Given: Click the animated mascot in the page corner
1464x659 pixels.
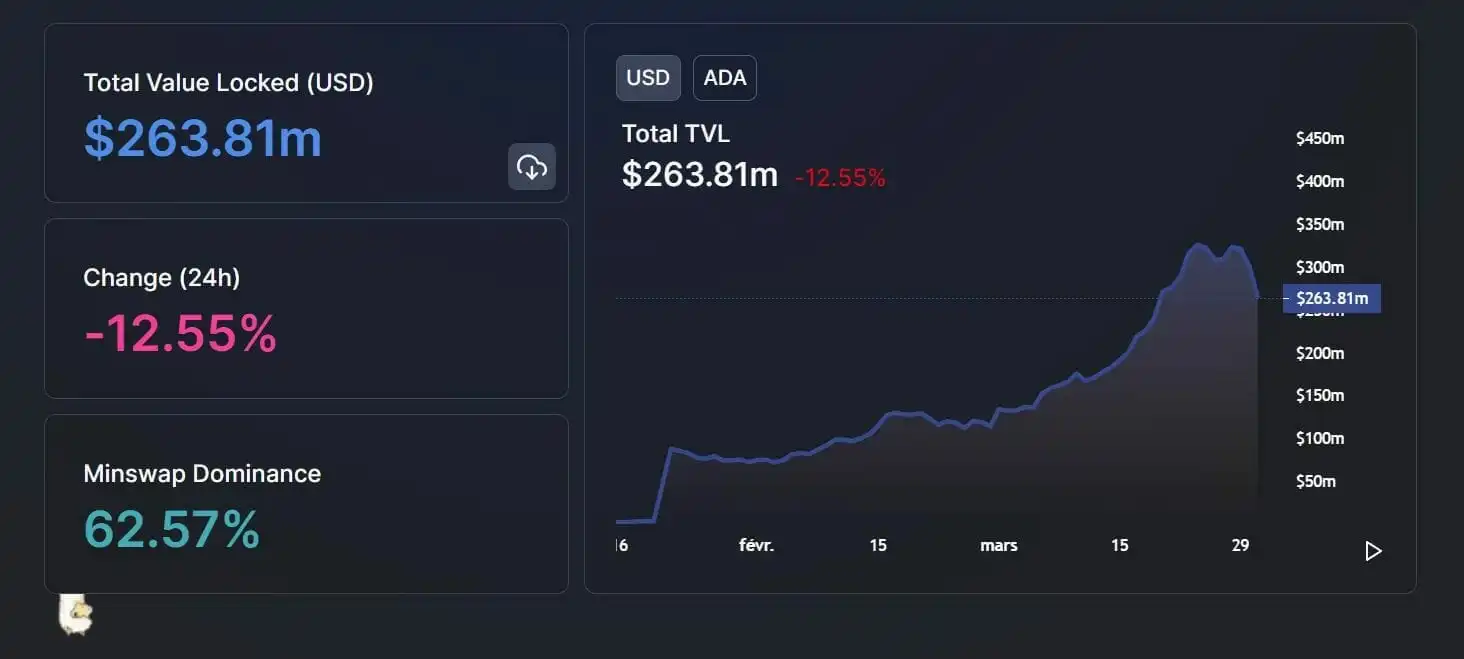Looking at the screenshot, I should [x=75, y=615].
